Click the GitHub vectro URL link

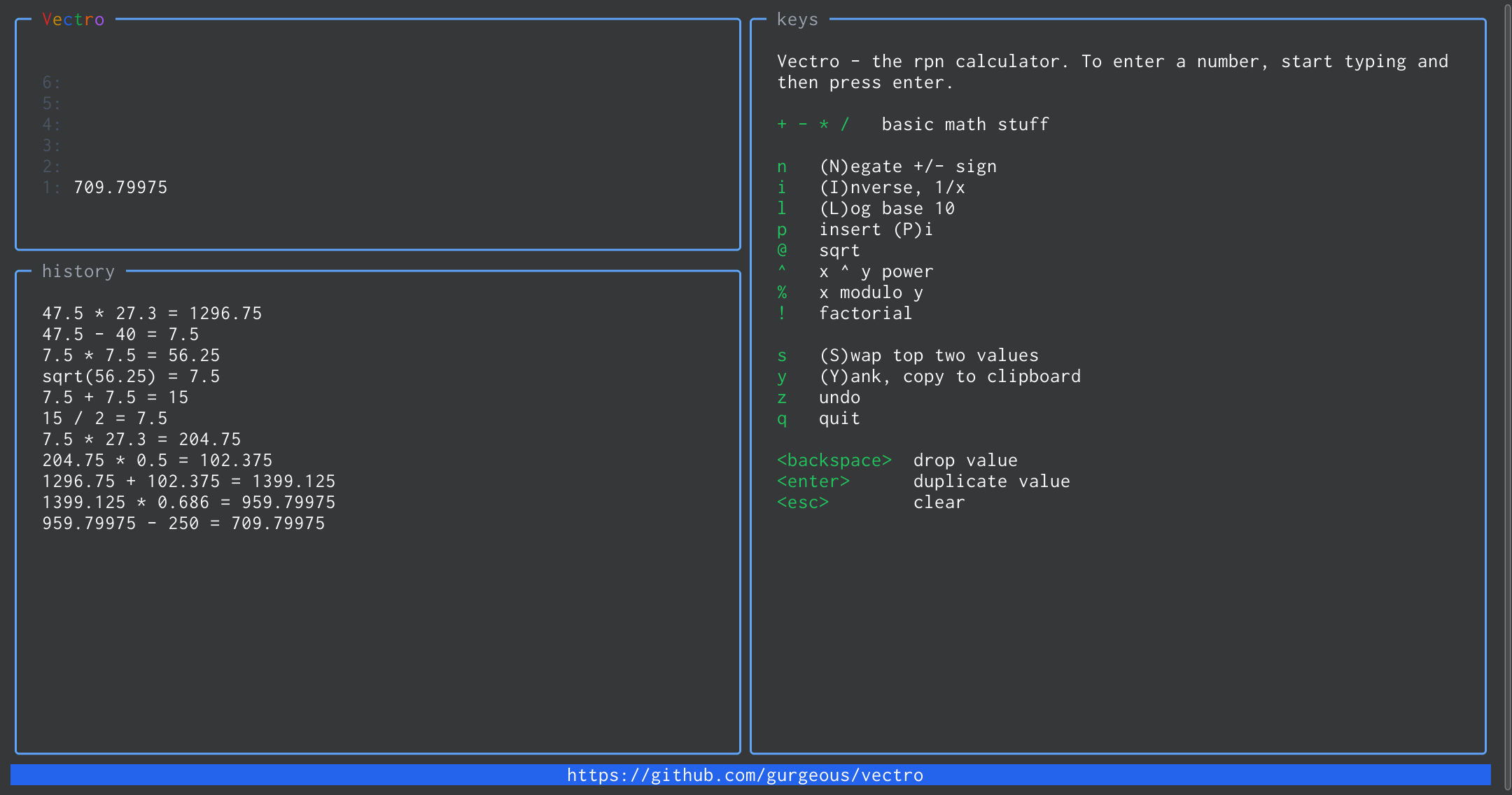(745, 775)
